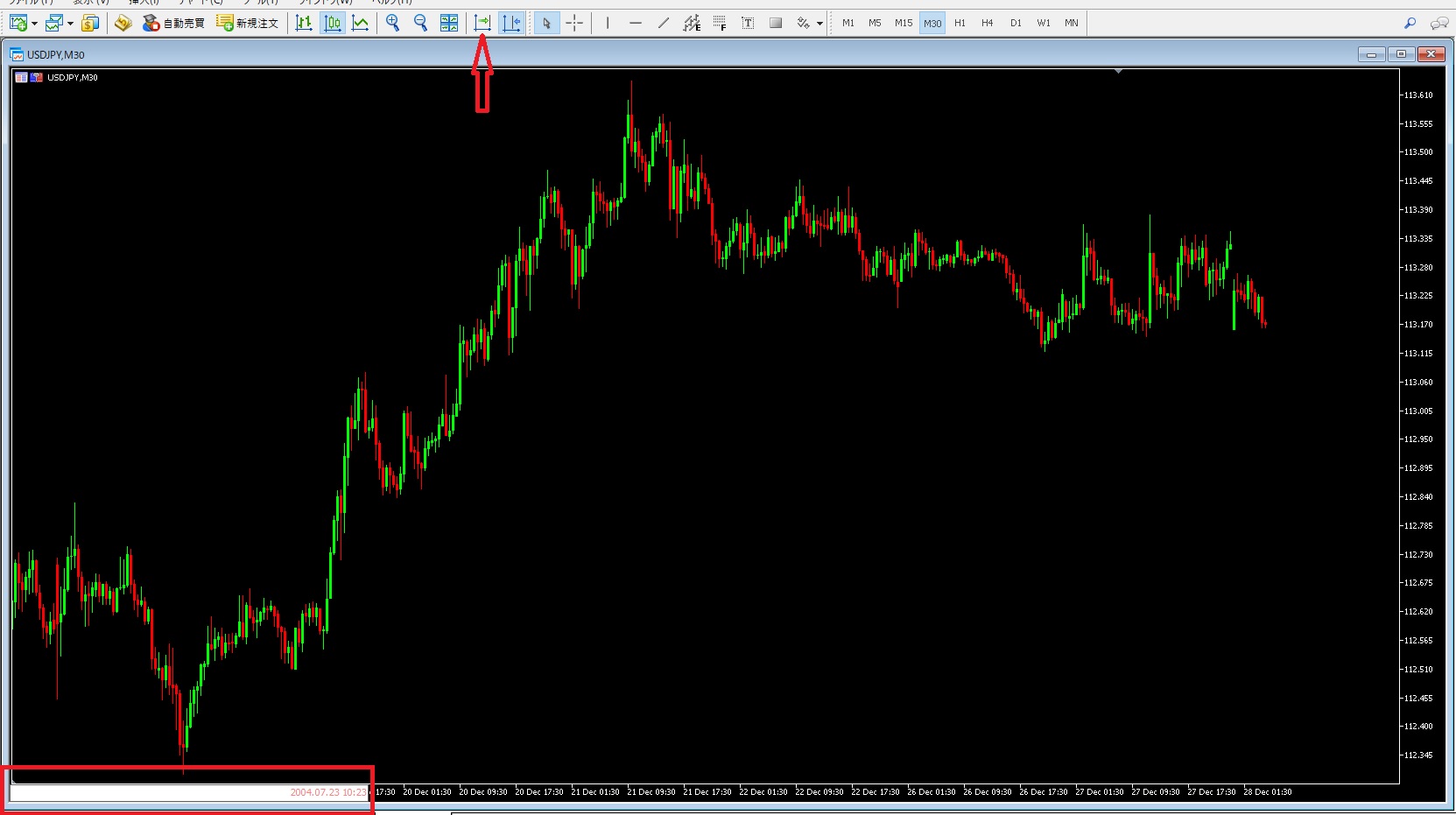Select the Fibonacci retracement tool
The width and height of the screenshot is (1456, 815).
[x=720, y=23]
